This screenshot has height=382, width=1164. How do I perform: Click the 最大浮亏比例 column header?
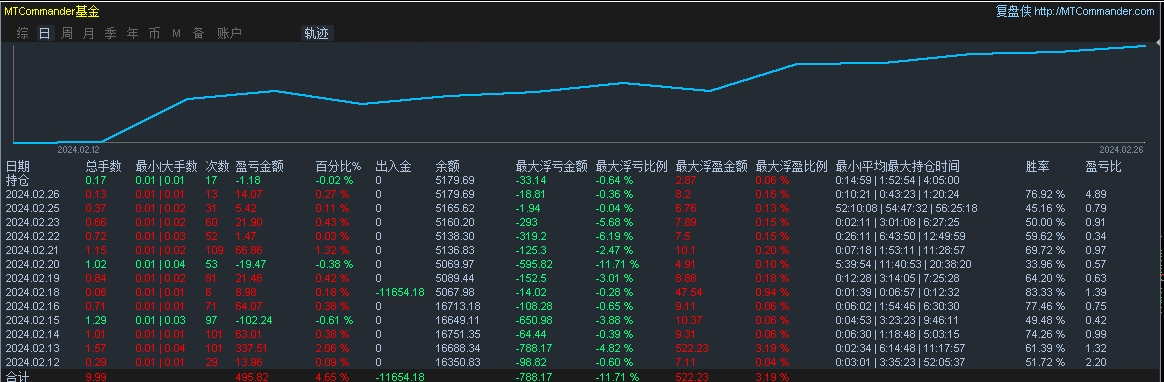(x=632, y=167)
